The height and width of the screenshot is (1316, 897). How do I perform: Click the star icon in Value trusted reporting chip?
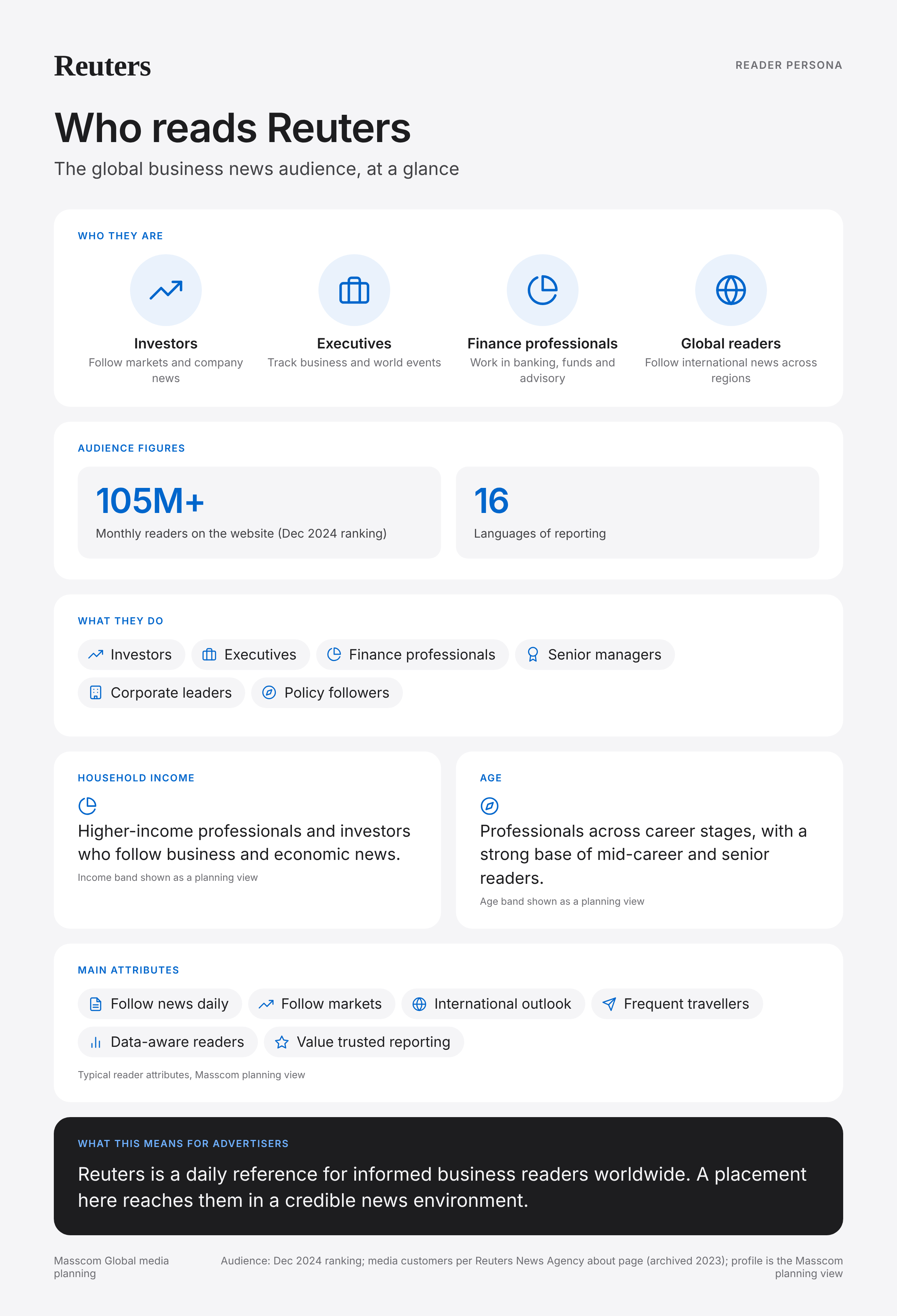pyautogui.click(x=282, y=1042)
